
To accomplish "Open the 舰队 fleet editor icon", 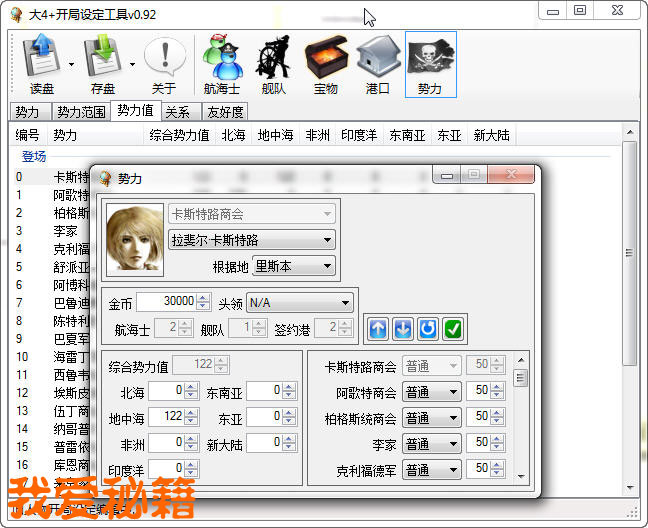I will pos(274,58).
